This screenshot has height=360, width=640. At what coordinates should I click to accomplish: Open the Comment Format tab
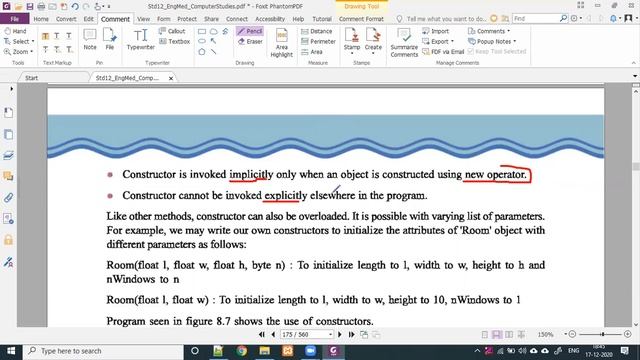[x=361, y=19]
